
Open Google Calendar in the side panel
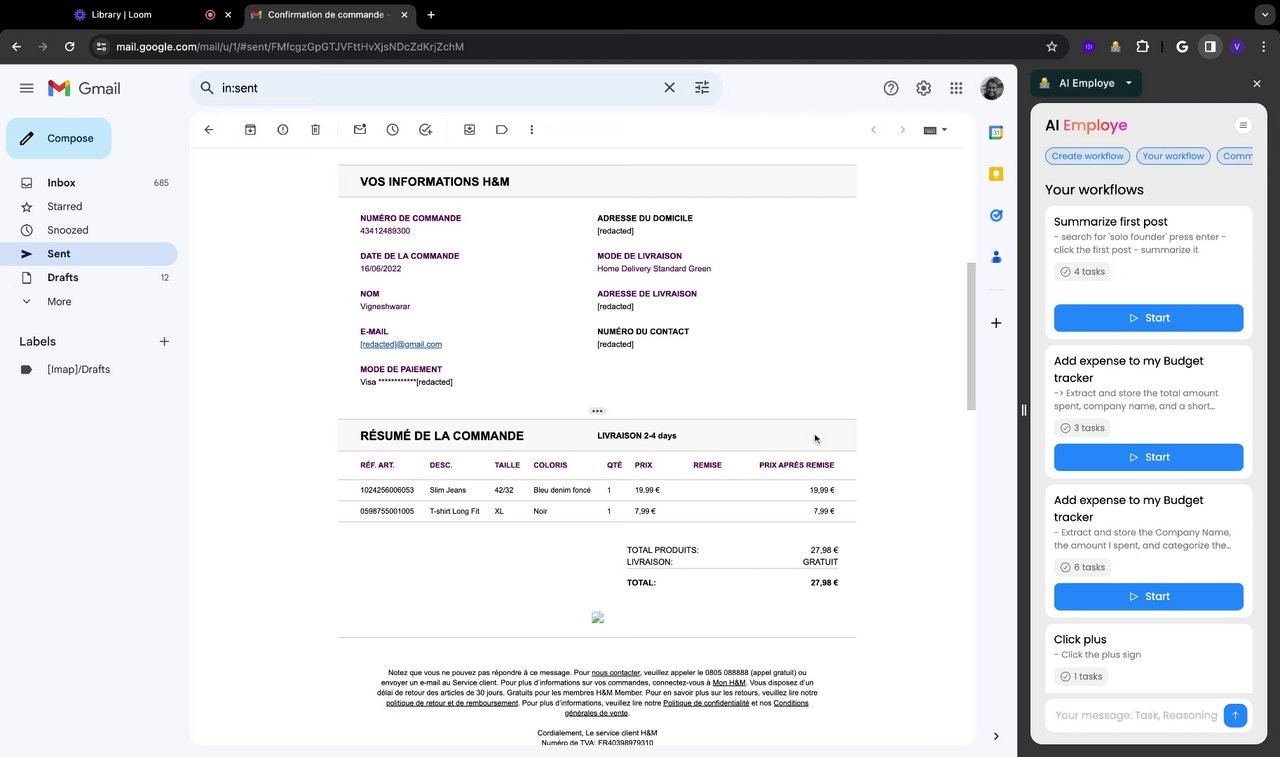[995, 131]
